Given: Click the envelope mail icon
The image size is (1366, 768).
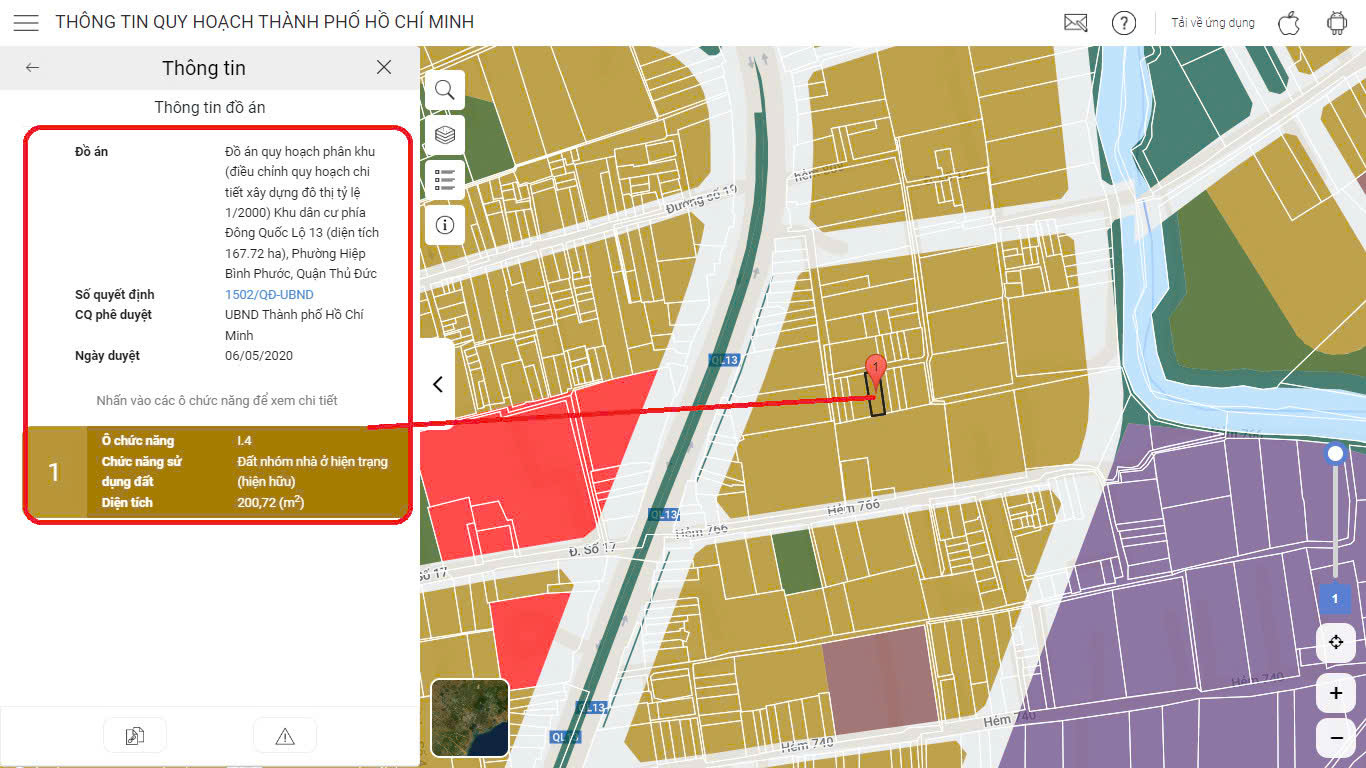Looking at the screenshot, I should [x=1076, y=23].
